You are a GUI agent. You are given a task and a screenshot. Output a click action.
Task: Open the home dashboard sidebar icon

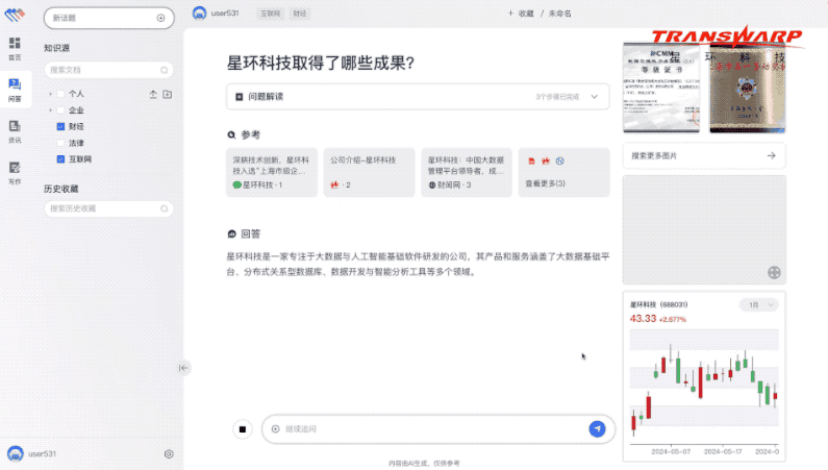point(15,43)
